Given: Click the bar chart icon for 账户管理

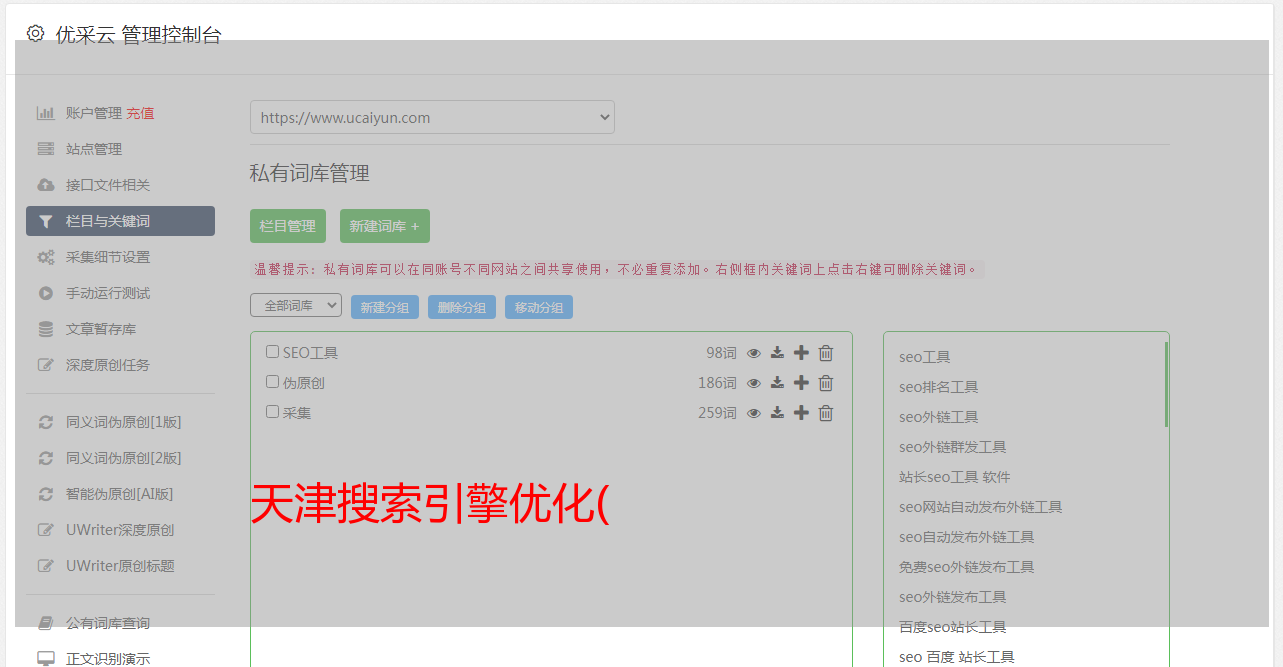Looking at the screenshot, I should (x=46, y=113).
